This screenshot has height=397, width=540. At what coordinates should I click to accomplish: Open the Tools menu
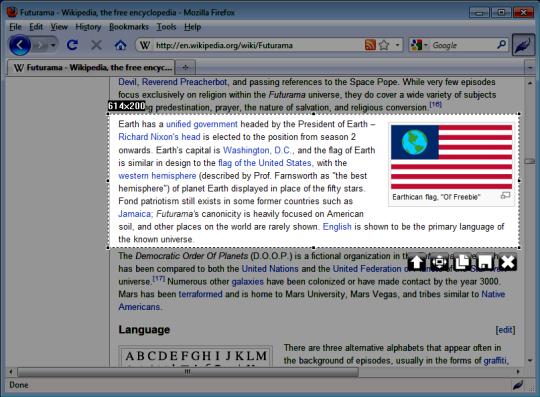click(x=166, y=27)
